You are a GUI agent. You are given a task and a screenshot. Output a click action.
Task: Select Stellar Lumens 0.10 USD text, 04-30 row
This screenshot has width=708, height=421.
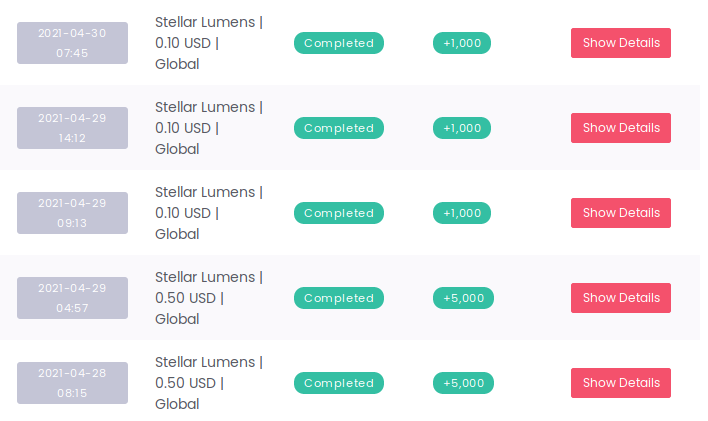209,43
